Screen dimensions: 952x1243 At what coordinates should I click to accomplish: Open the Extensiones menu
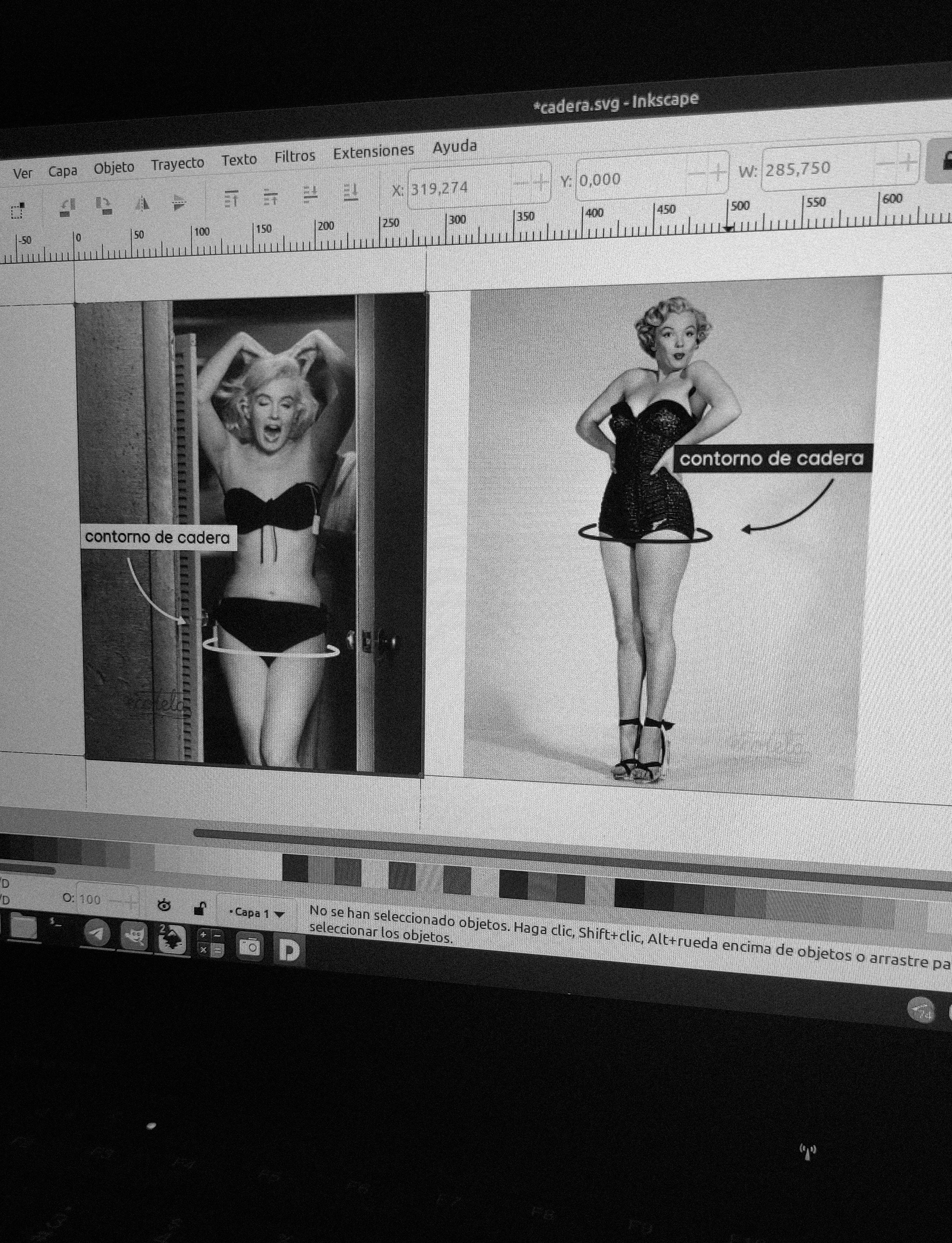373,152
